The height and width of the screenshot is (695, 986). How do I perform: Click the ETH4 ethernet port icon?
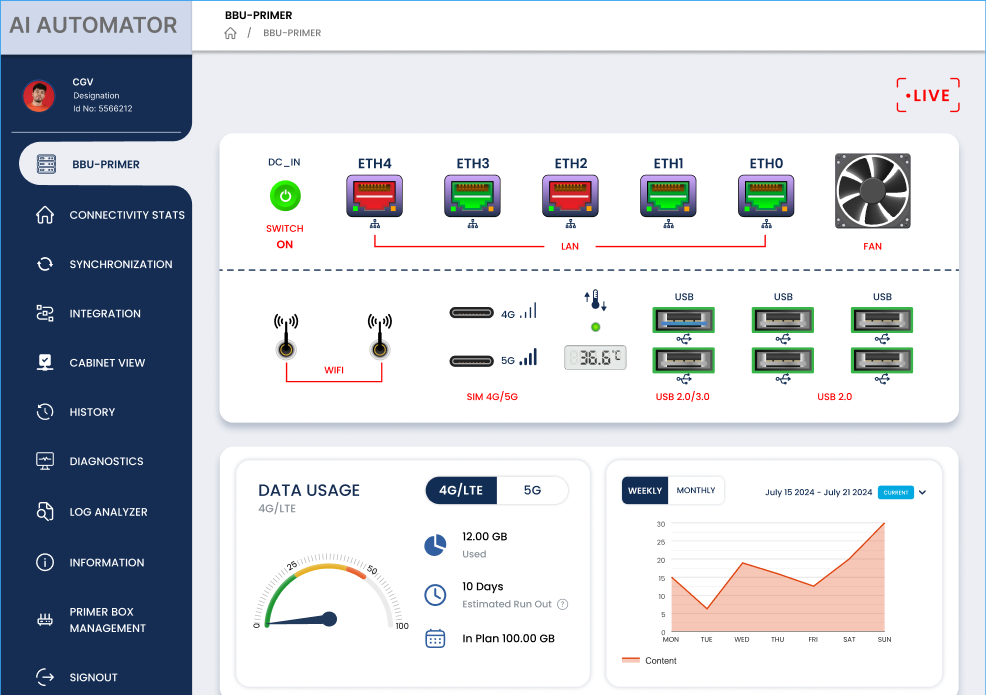[374, 195]
